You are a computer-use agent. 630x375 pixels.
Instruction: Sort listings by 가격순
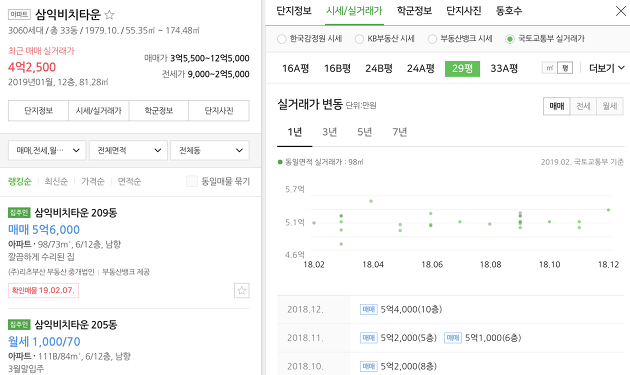point(92,181)
